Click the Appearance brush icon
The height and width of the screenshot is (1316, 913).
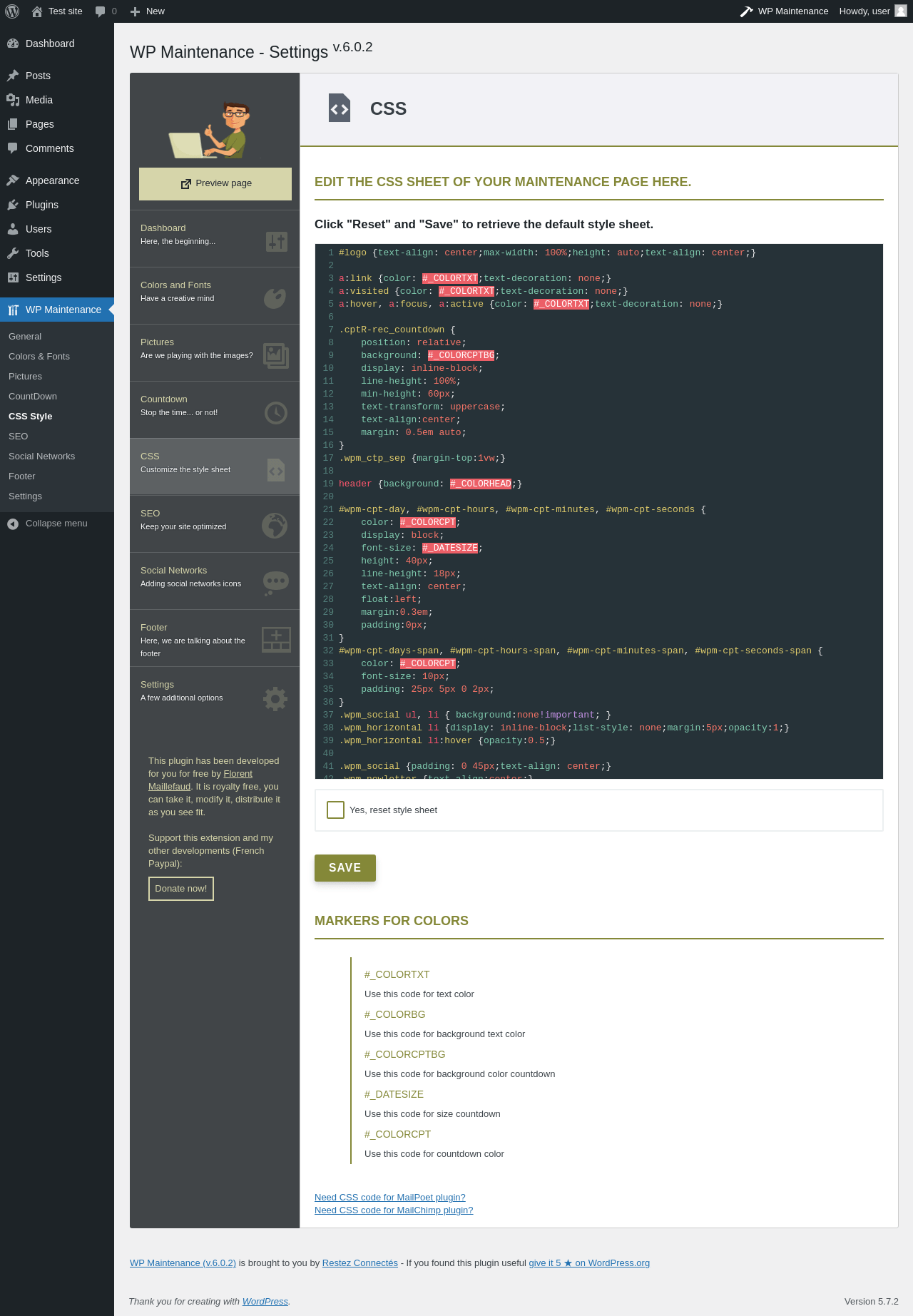coord(13,180)
